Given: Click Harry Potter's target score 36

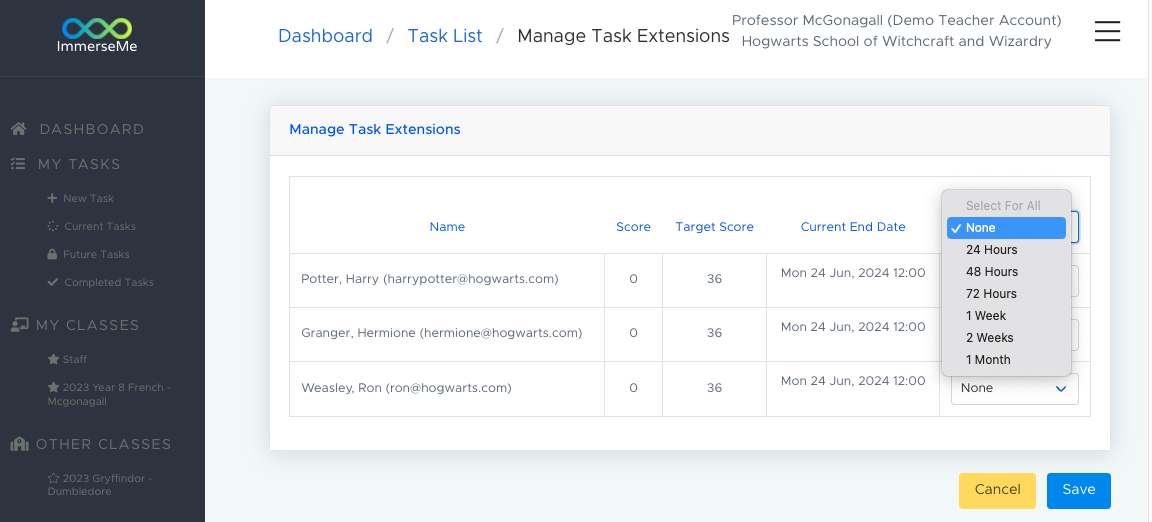Looking at the screenshot, I should [715, 279].
